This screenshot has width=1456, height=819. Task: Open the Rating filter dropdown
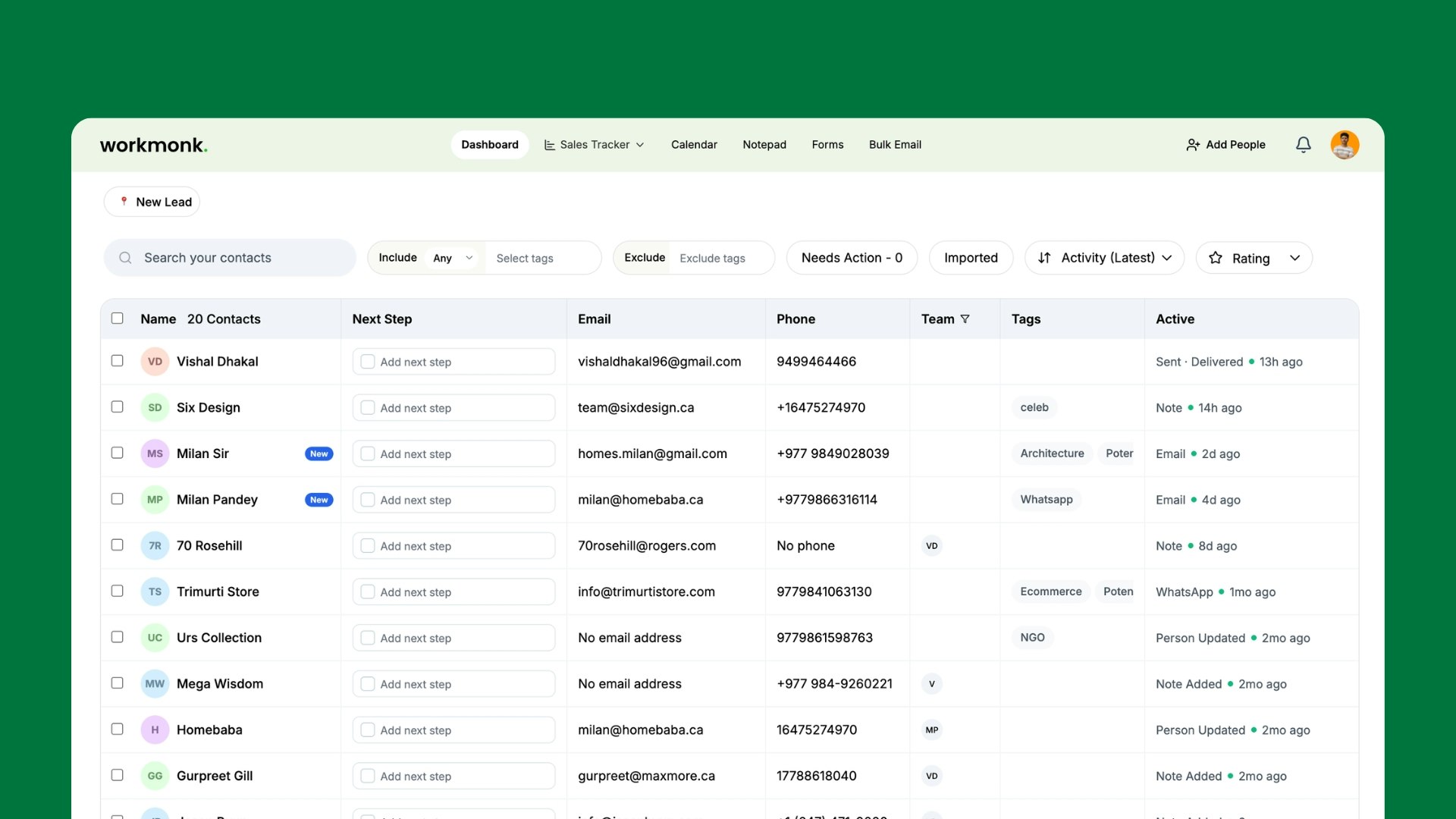(x=1254, y=258)
